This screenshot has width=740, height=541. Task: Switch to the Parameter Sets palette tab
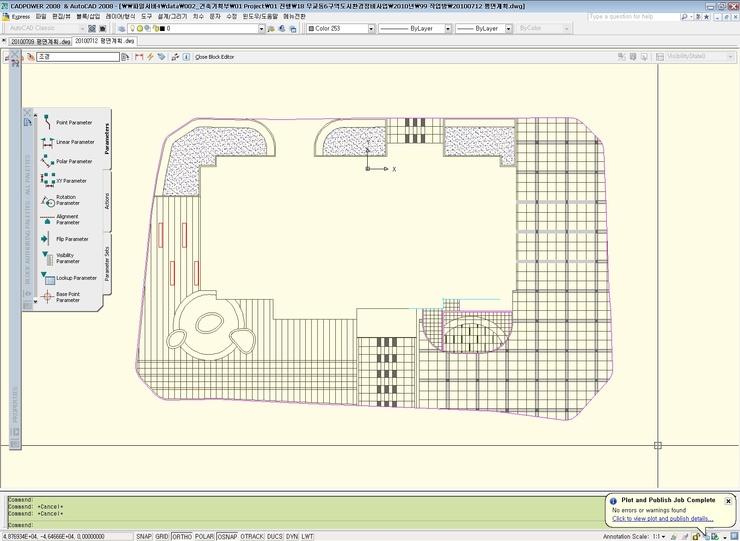[107, 263]
